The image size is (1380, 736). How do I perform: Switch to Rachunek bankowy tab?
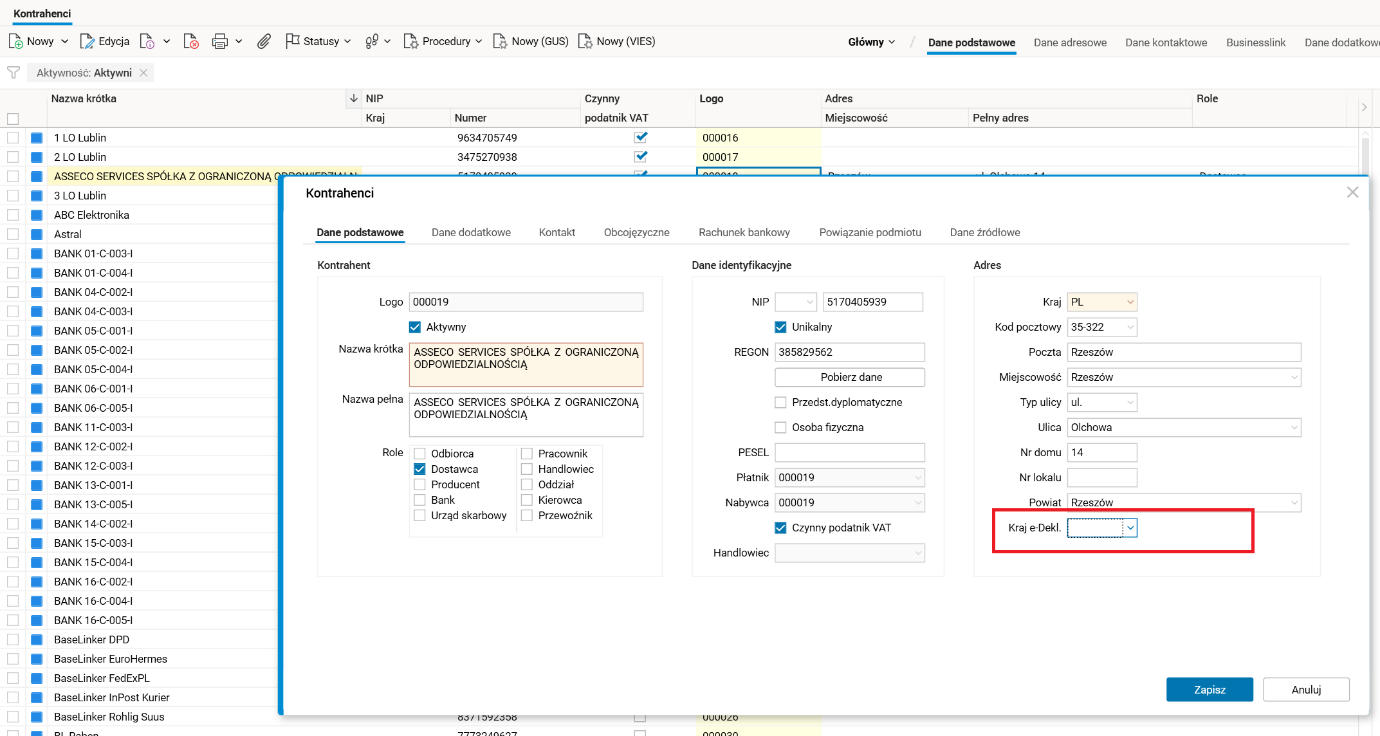(744, 232)
